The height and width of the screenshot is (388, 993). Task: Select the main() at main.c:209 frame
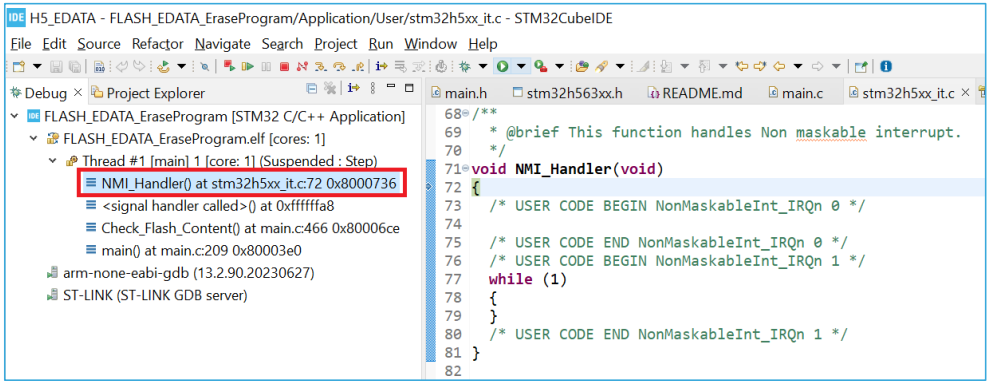pyautogui.click(x=193, y=250)
